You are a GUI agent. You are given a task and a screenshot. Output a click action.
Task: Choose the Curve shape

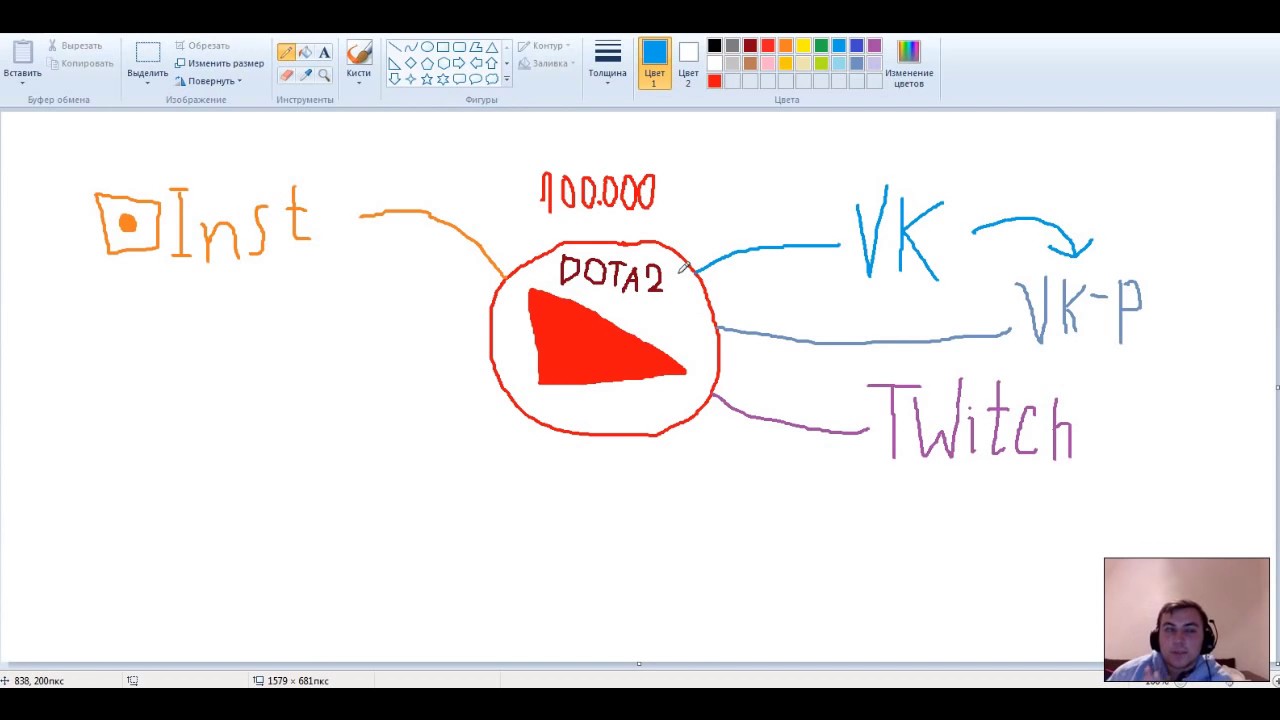click(x=411, y=47)
